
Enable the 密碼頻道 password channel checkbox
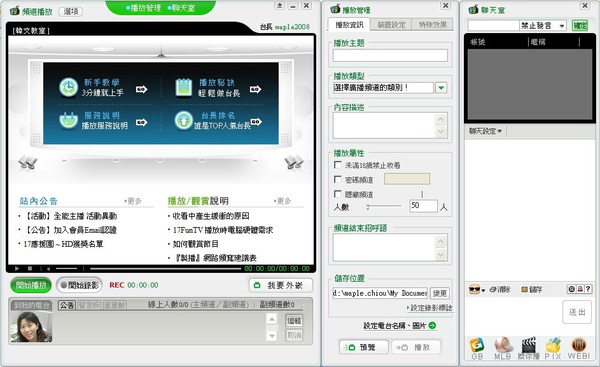tap(338, 179)
